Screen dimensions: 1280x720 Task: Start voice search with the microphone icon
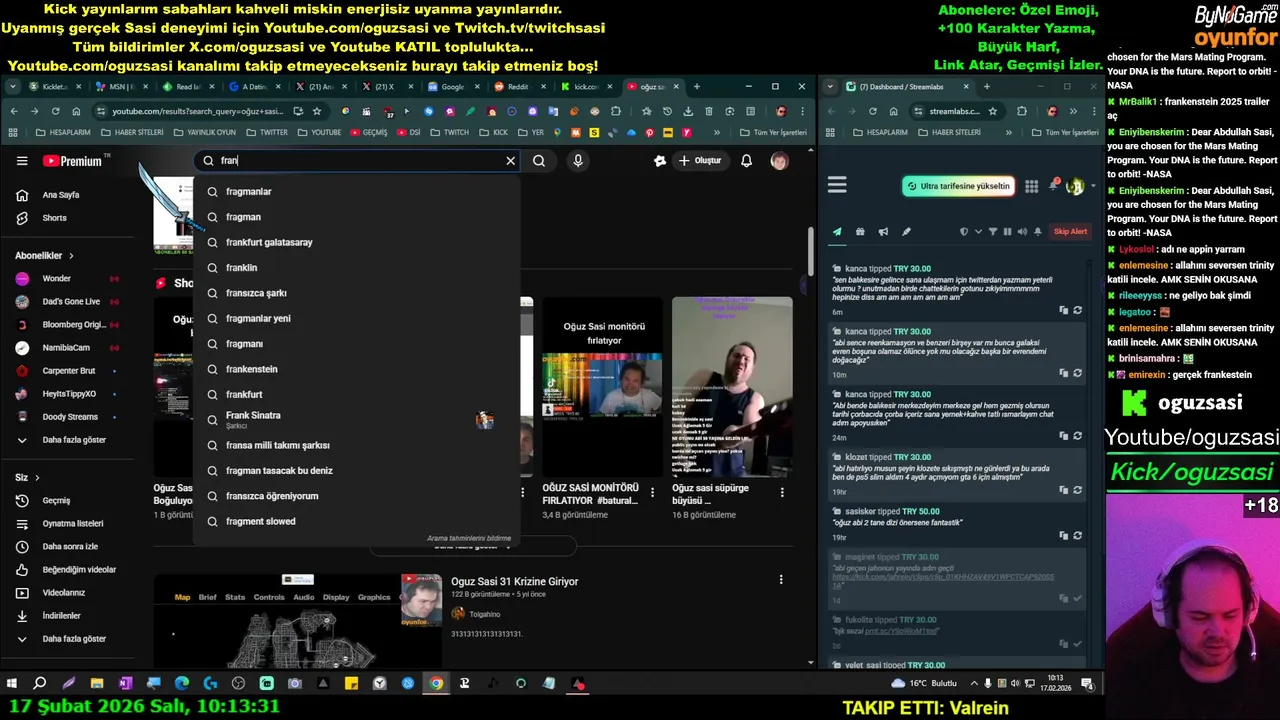click(577, 161)
